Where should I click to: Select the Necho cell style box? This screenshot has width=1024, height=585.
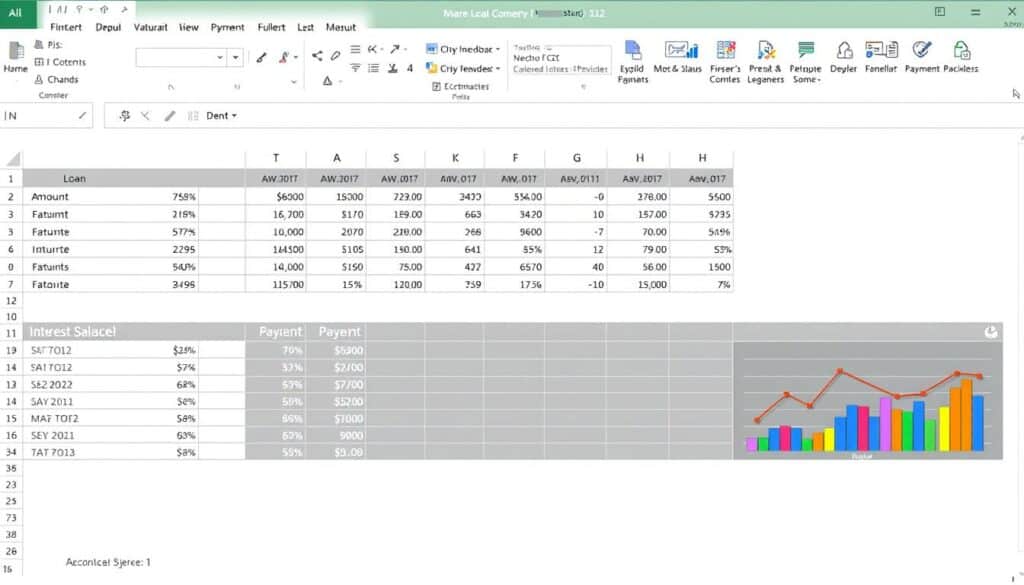[560, 60]
